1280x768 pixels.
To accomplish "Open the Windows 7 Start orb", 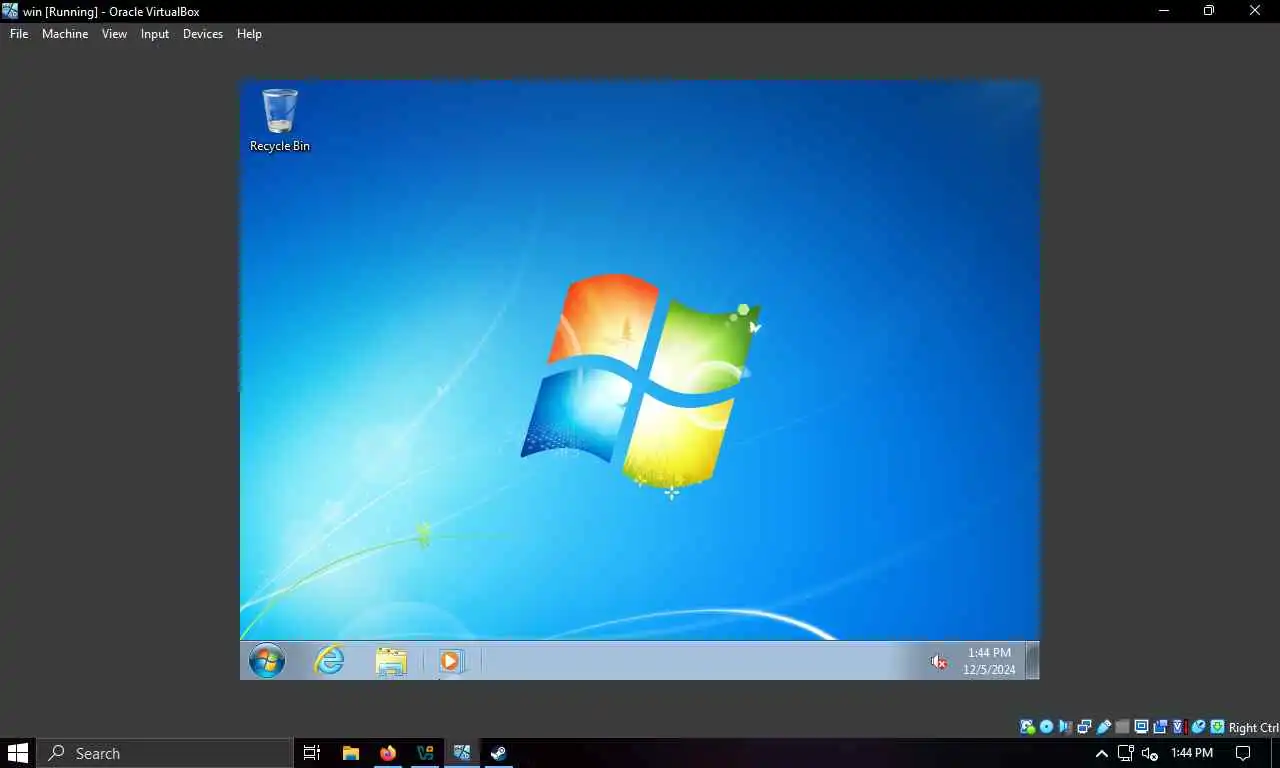I will pyautogui.click(x=267, y=661).
